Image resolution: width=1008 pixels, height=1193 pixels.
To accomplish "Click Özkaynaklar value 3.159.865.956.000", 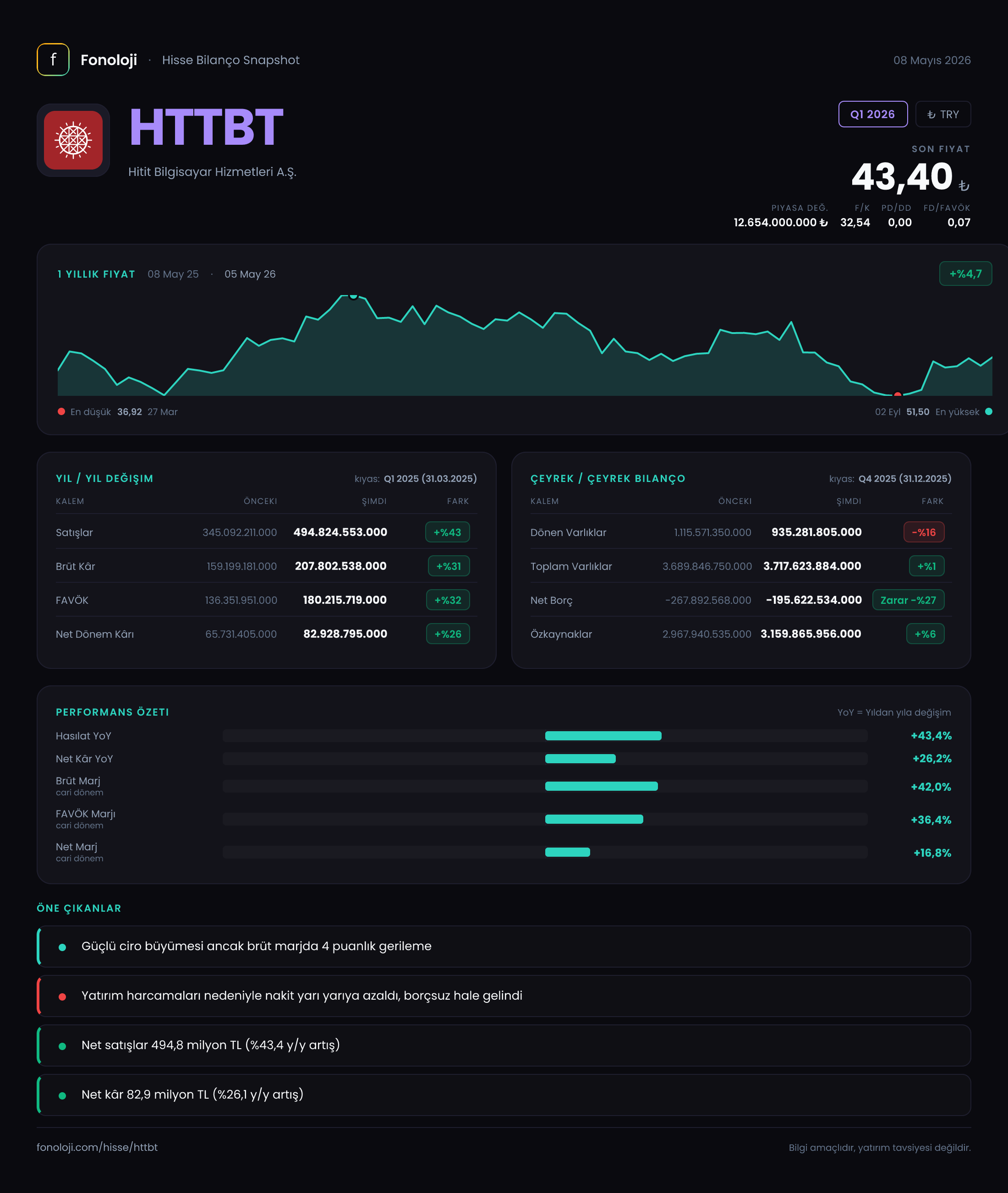I will 811,634.
